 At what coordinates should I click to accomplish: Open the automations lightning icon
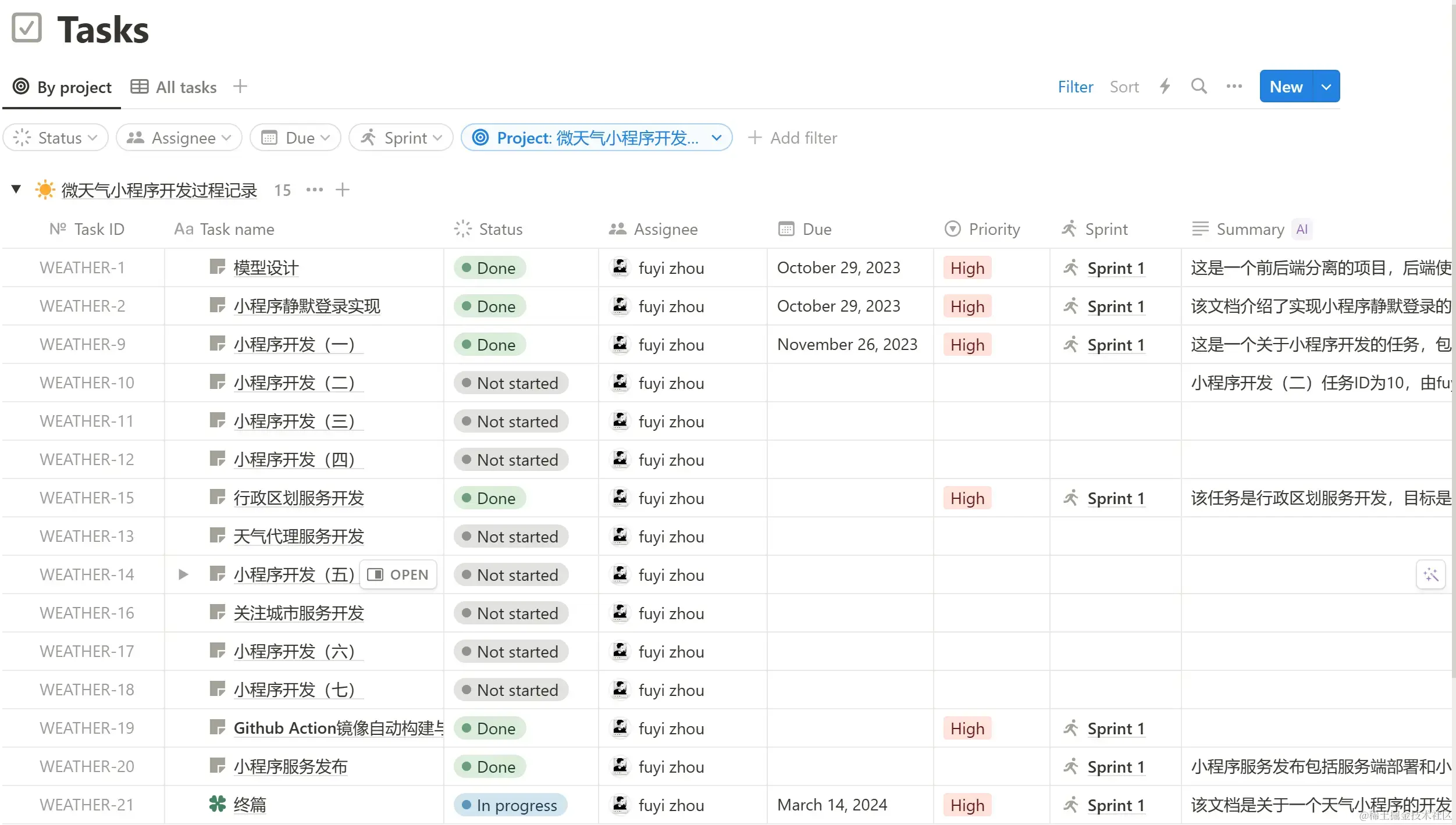(x=1165, y=86)
